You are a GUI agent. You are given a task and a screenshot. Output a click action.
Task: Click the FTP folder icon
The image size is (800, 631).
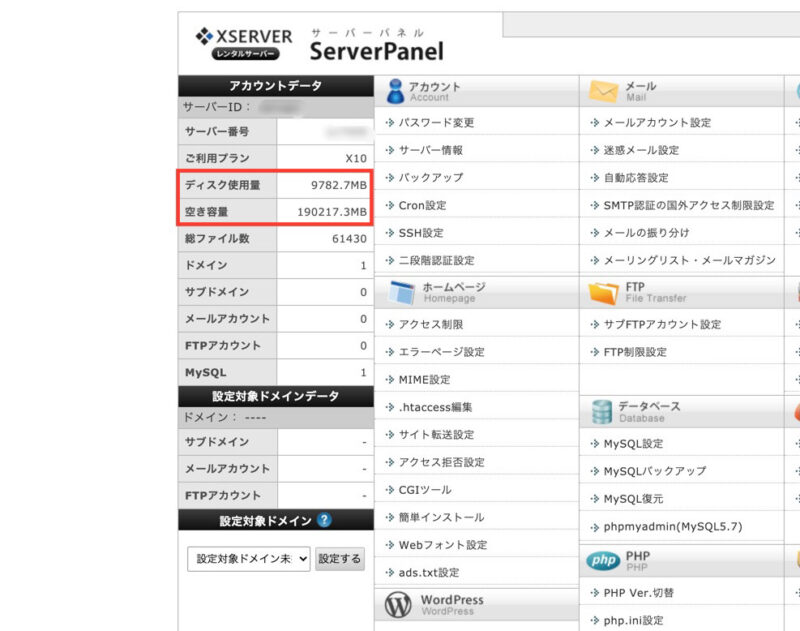[603, 293]
